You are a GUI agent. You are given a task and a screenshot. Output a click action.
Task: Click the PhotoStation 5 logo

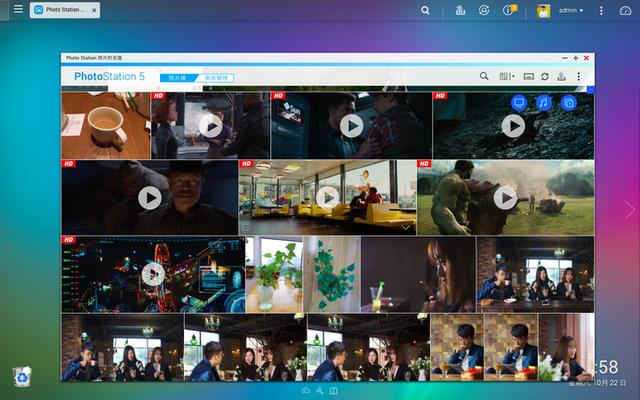[109, 76]
